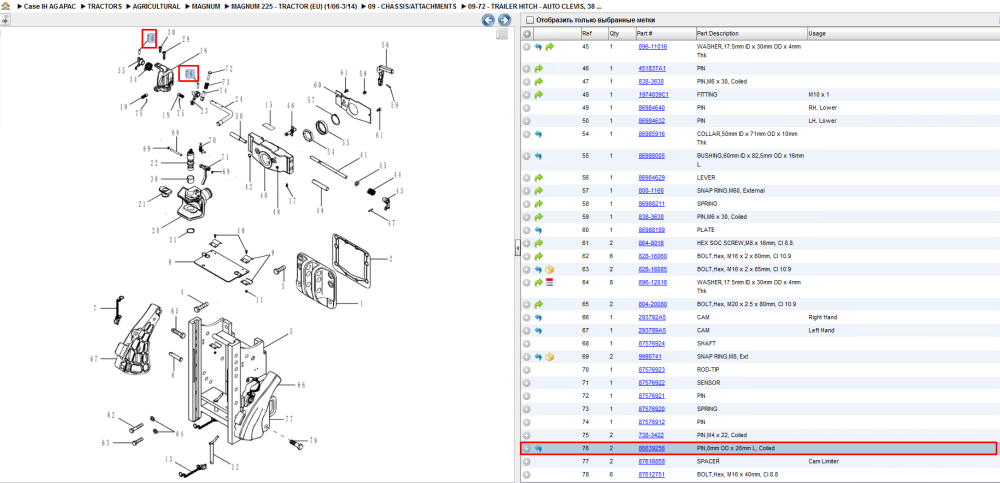Select 'Right Hand' usage text
The image size is (1000, 483).
824,318
